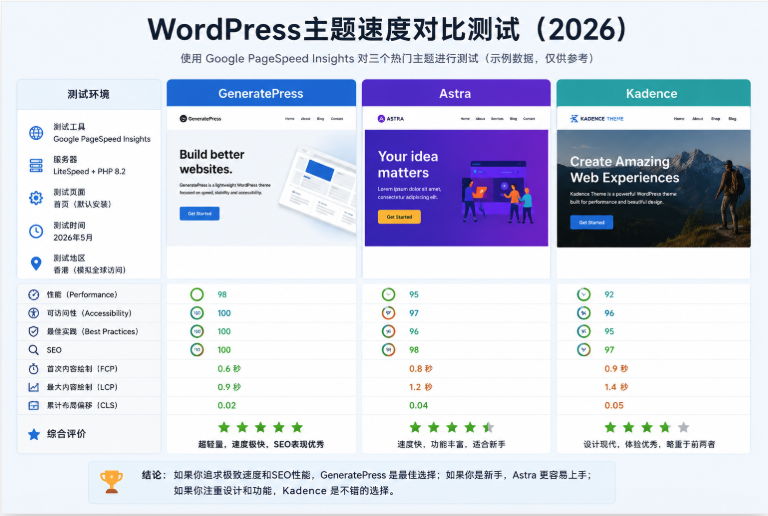768x516 pixels.
Task: Click GeneratePress accessibility score 100
Action: pos(224,313)
